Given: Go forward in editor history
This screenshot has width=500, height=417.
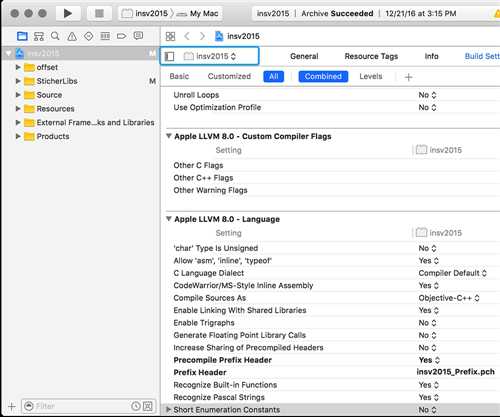Looking at the screenshot, I should point(202,36).
